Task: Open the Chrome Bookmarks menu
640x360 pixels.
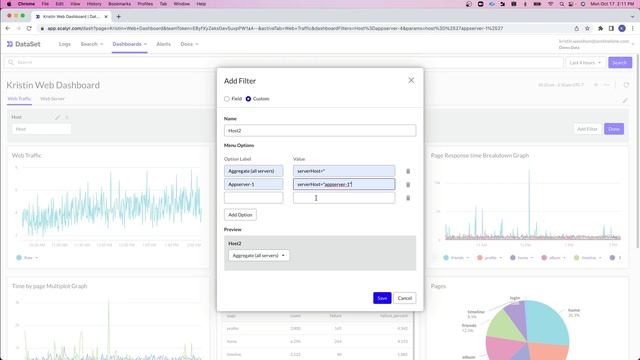Action: click(120, 4)
